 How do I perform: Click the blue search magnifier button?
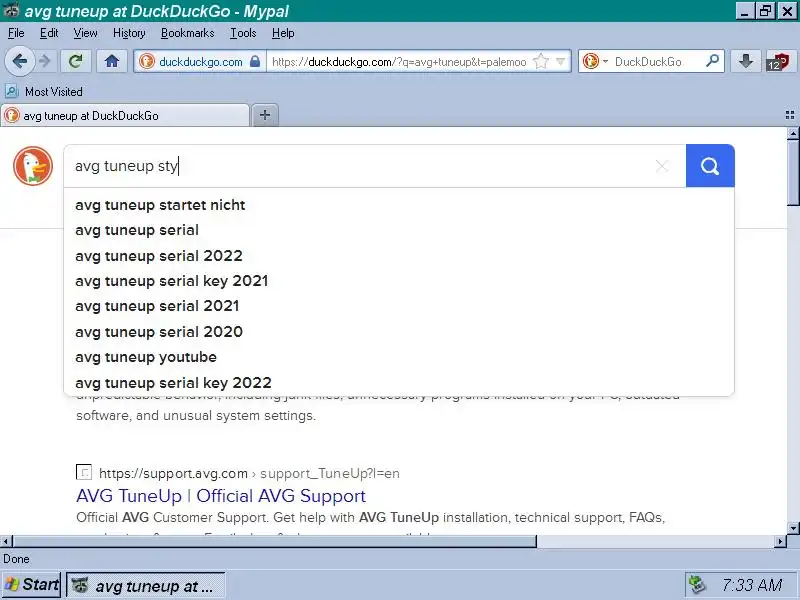tap(710, 166)
